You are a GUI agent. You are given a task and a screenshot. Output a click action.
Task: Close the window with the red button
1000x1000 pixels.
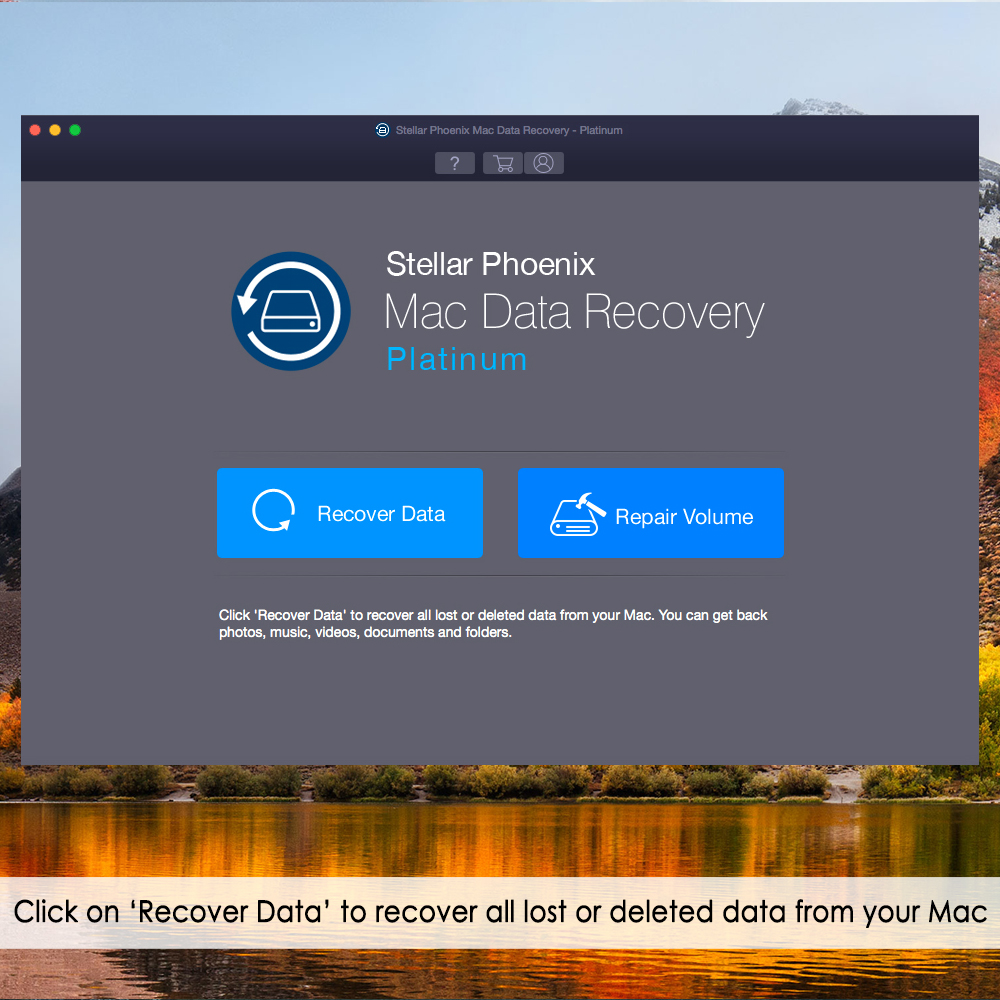point(35,130)
